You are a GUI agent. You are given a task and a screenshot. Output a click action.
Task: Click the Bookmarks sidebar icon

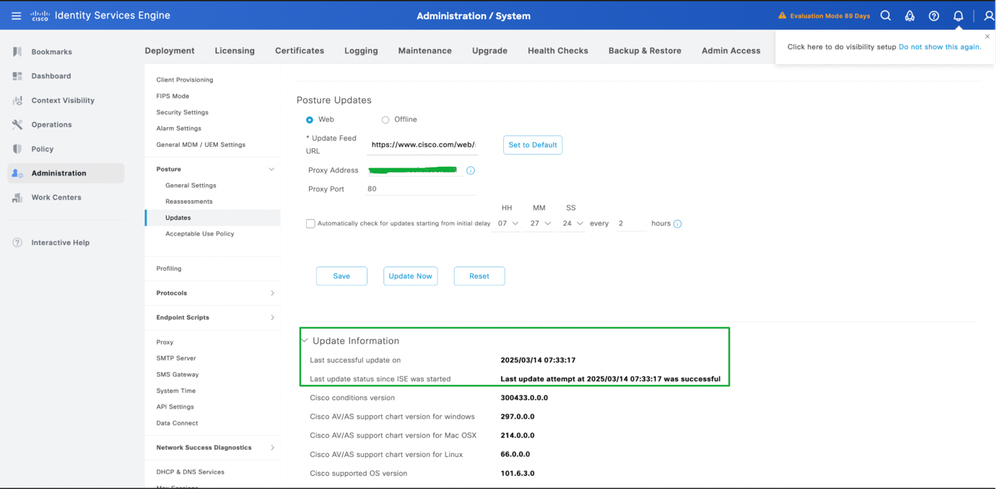17,52
